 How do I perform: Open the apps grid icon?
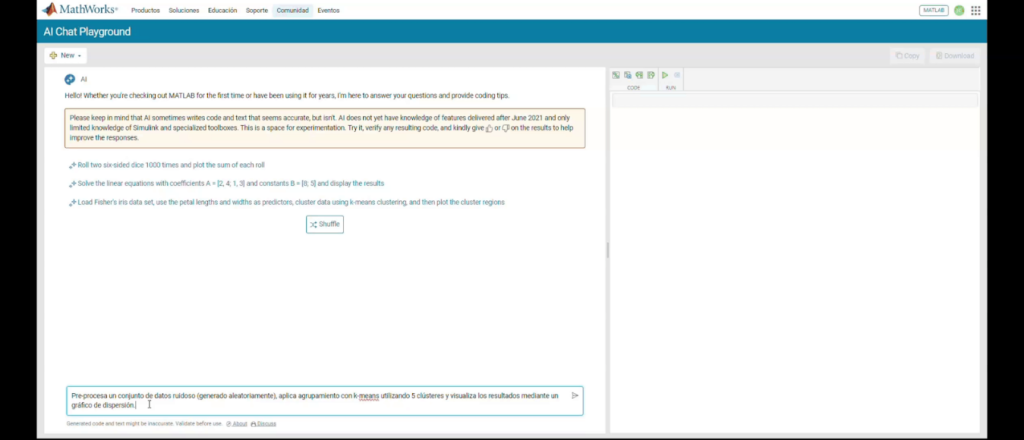(976, 10)
